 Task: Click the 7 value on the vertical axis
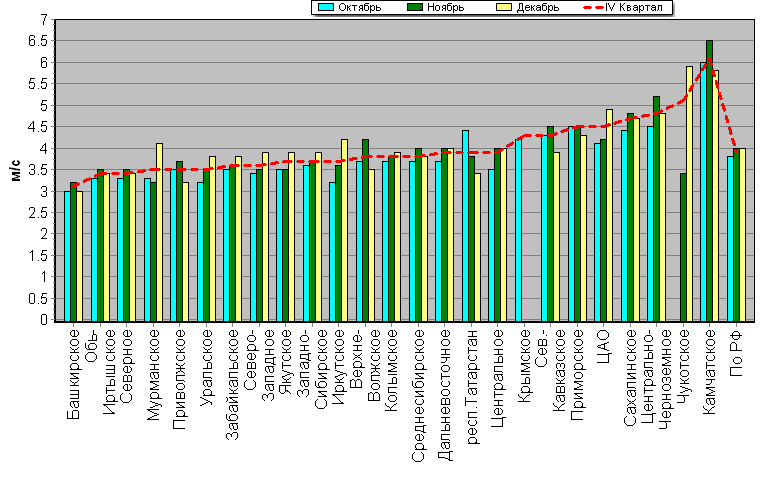click(44, 20)
